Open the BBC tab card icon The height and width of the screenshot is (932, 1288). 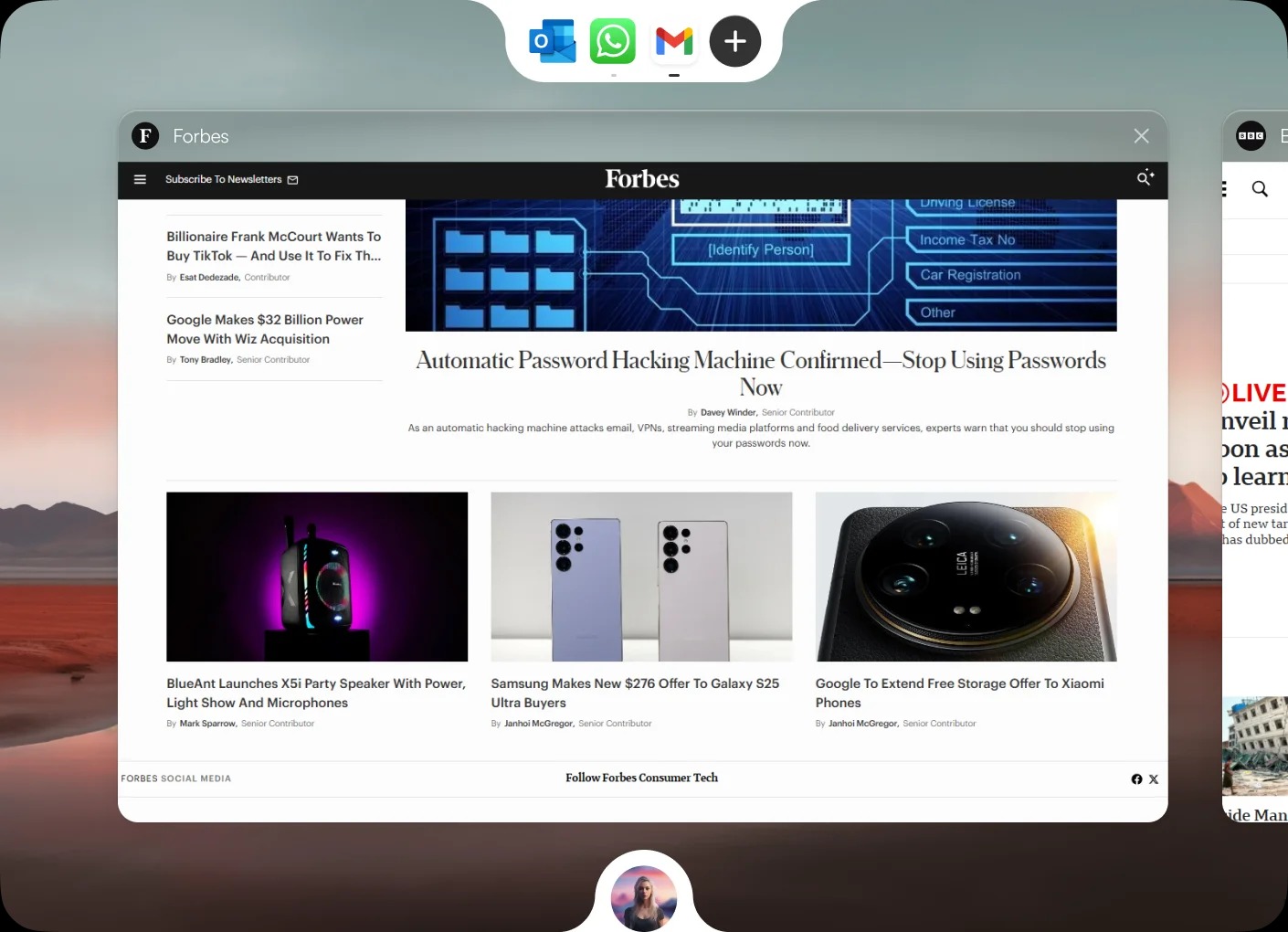pos(1251,136)
